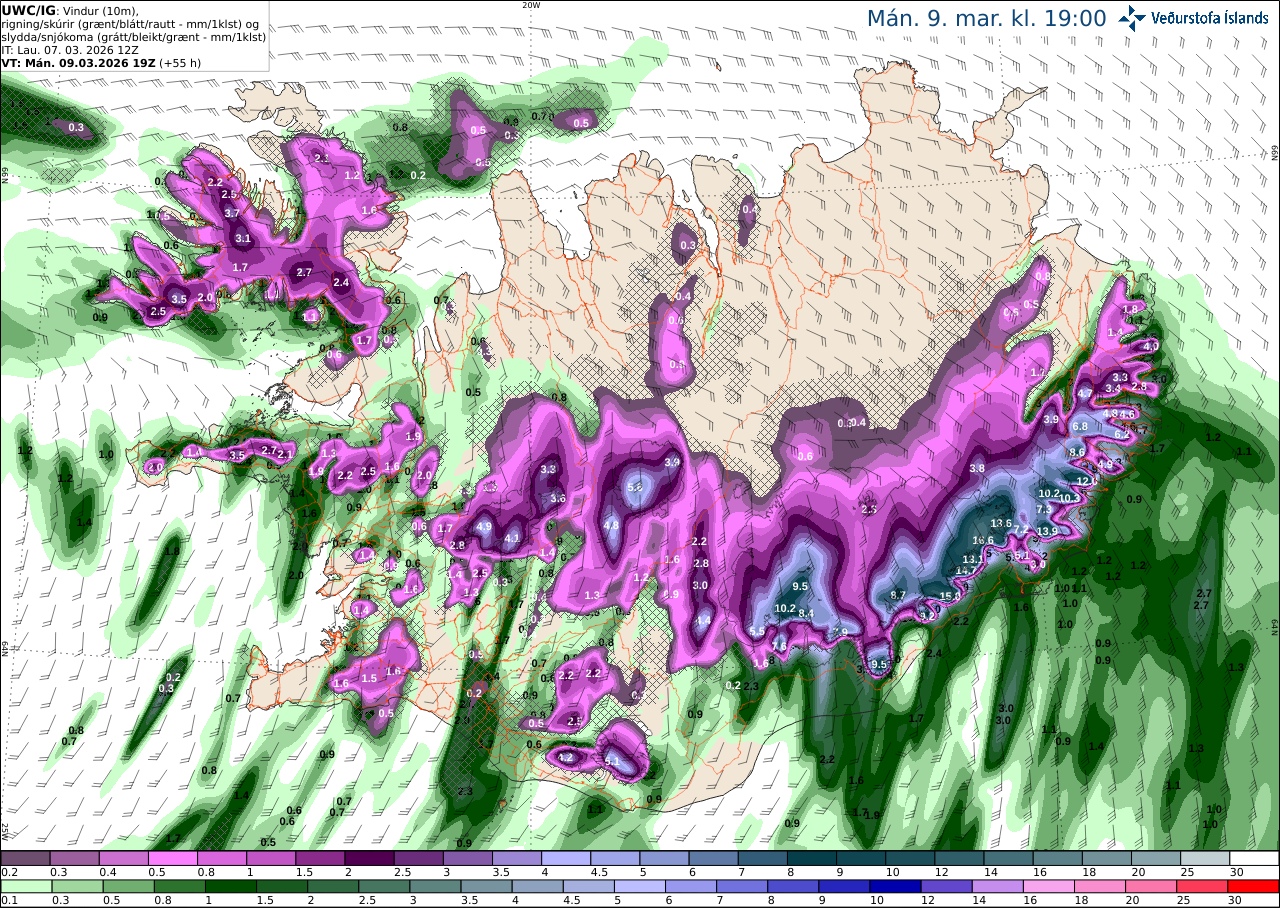The image size is (1280, 908).
Task: Click the 15.0 precipitation value near the southeast coast
Action: click(950, 596)
